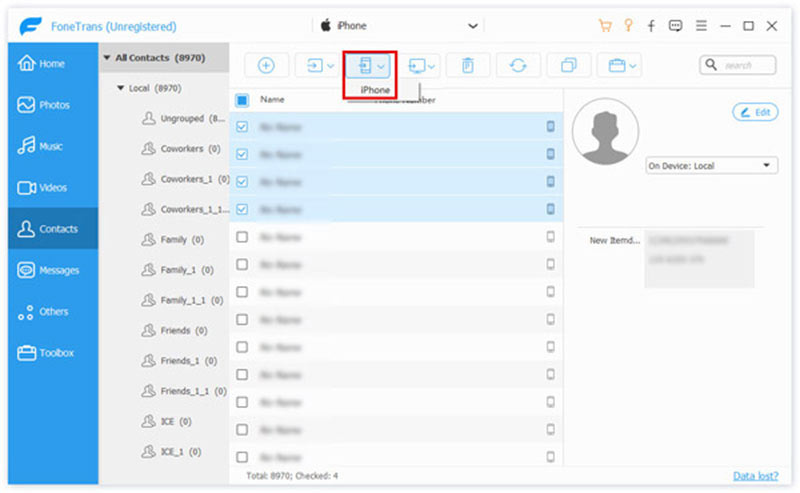Collapse the All Contacts tree
Image resolution: width=800 pixels, height=493 pixels.
point(107,58)
